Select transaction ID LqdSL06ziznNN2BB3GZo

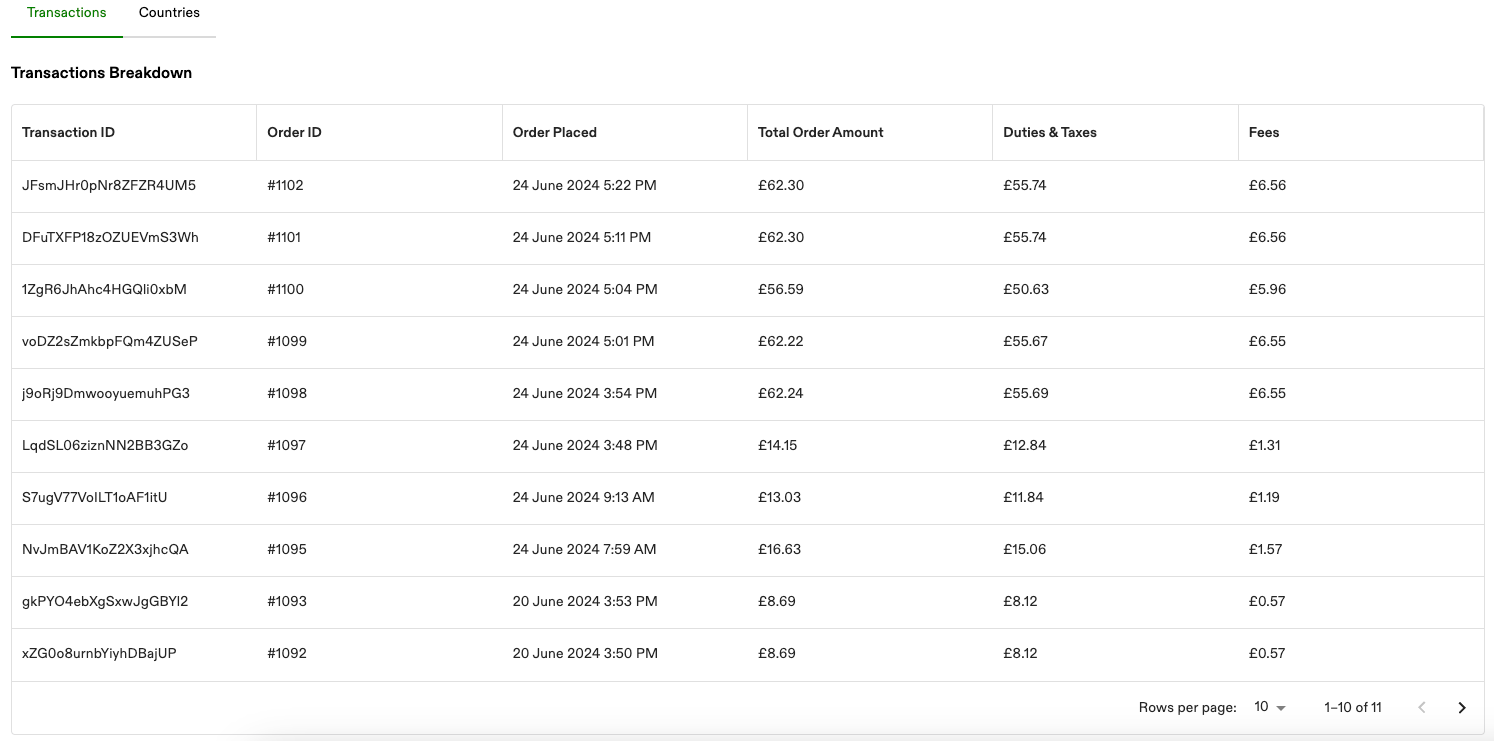[105, 445]
